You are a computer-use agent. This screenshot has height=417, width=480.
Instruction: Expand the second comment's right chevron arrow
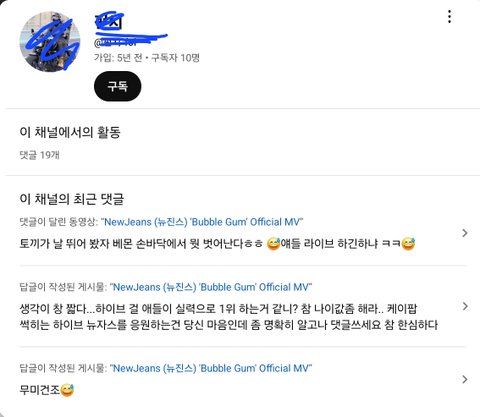(465, 306)
